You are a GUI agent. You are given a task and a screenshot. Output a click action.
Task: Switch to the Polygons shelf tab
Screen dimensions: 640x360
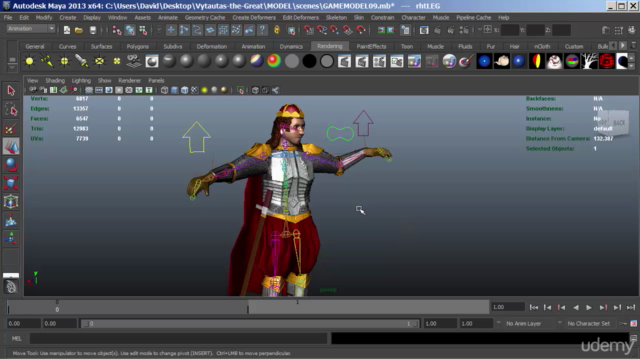pos(138,47)
